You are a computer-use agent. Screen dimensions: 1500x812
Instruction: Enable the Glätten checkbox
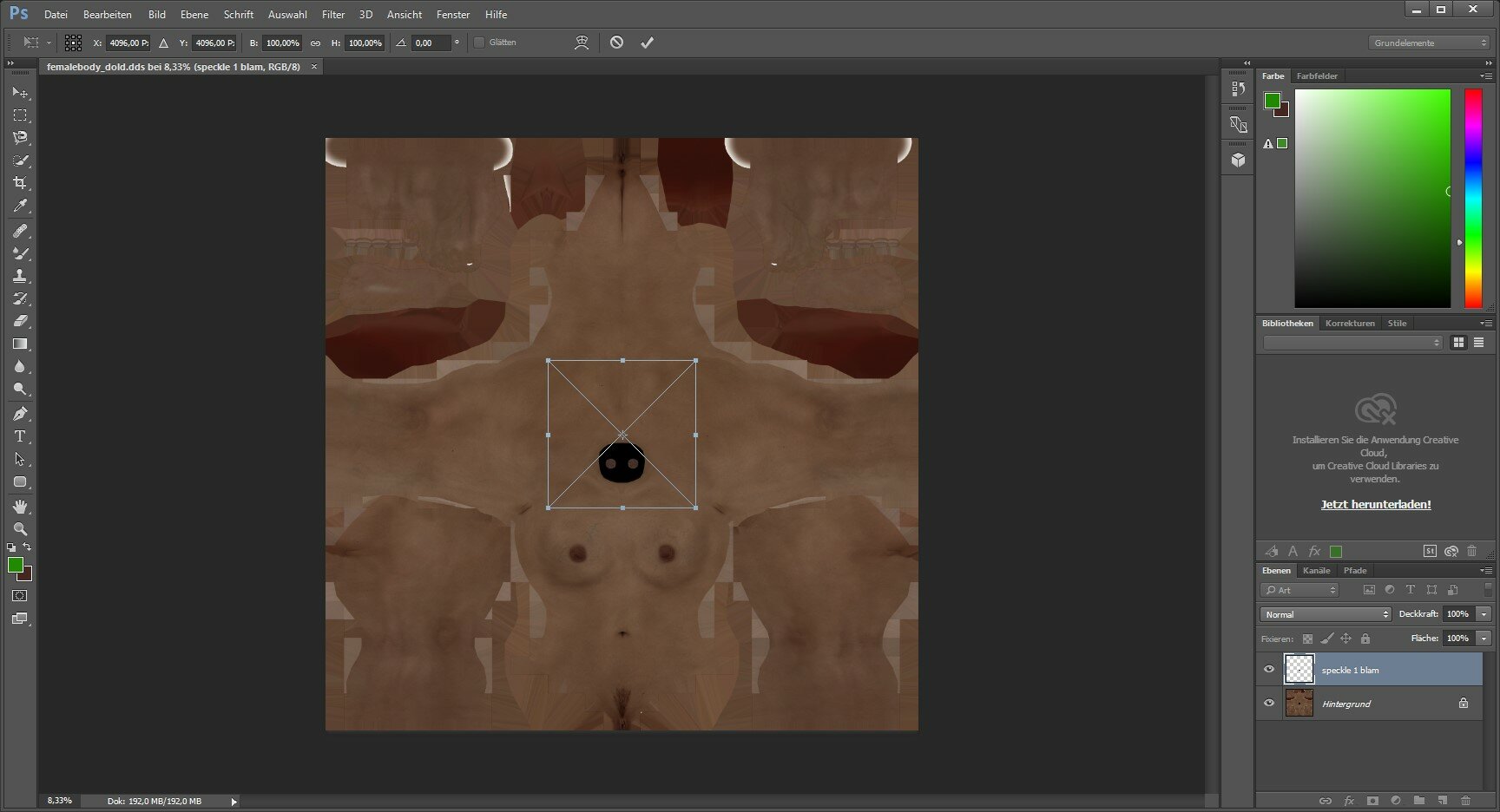479,43
